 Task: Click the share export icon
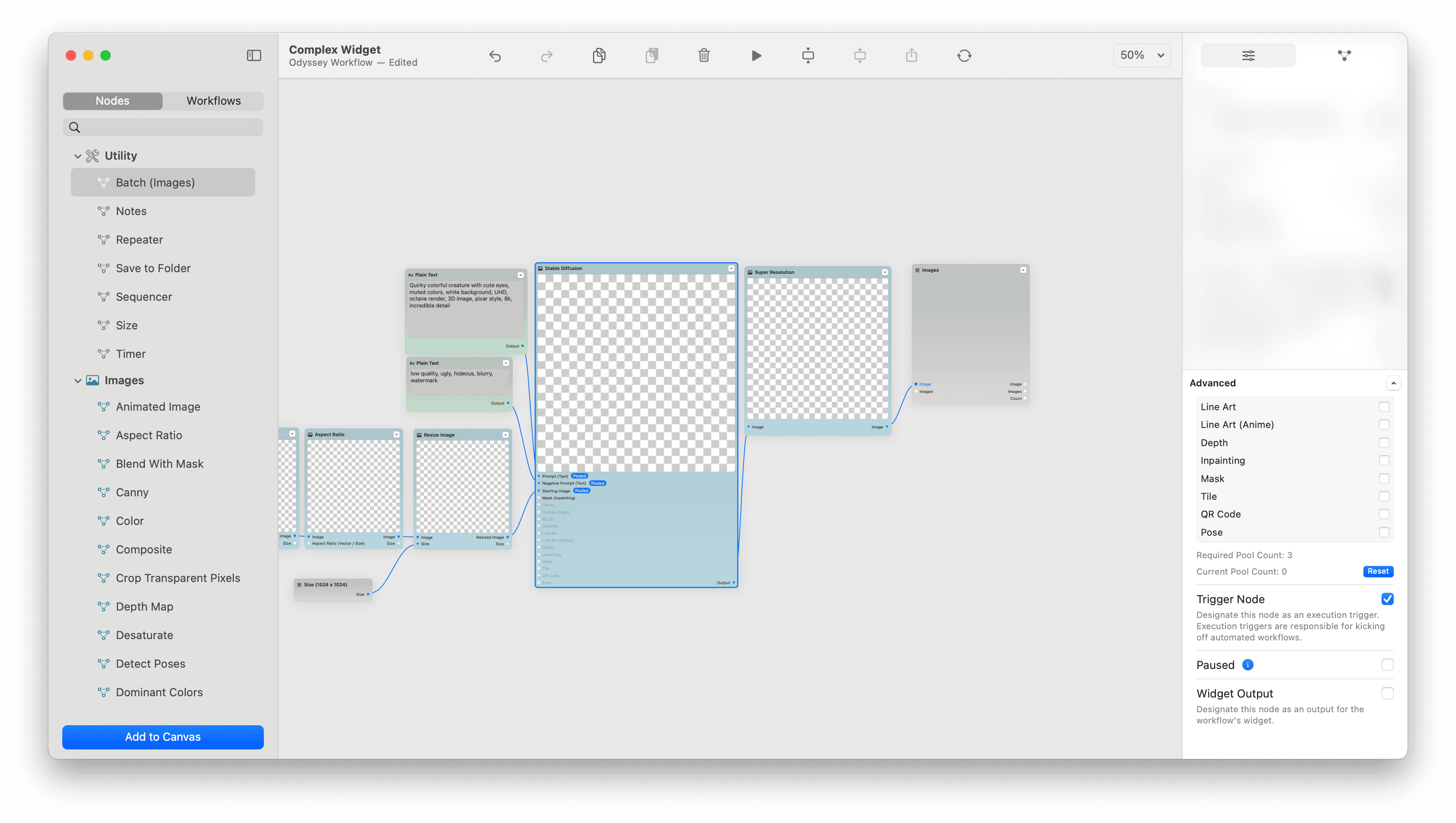pos(912,55)
